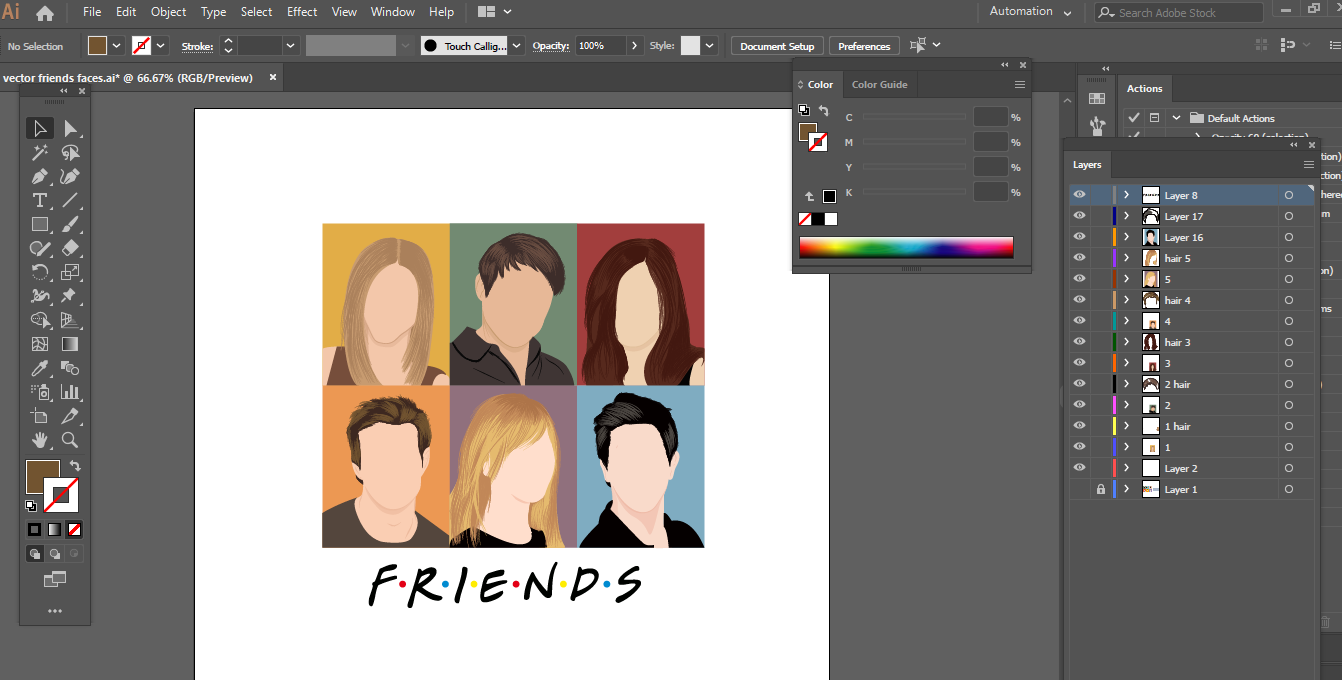This screenshot has height=680, width=1342.
Task: Select the Shape Builder tool
Action: coord(40,320)
